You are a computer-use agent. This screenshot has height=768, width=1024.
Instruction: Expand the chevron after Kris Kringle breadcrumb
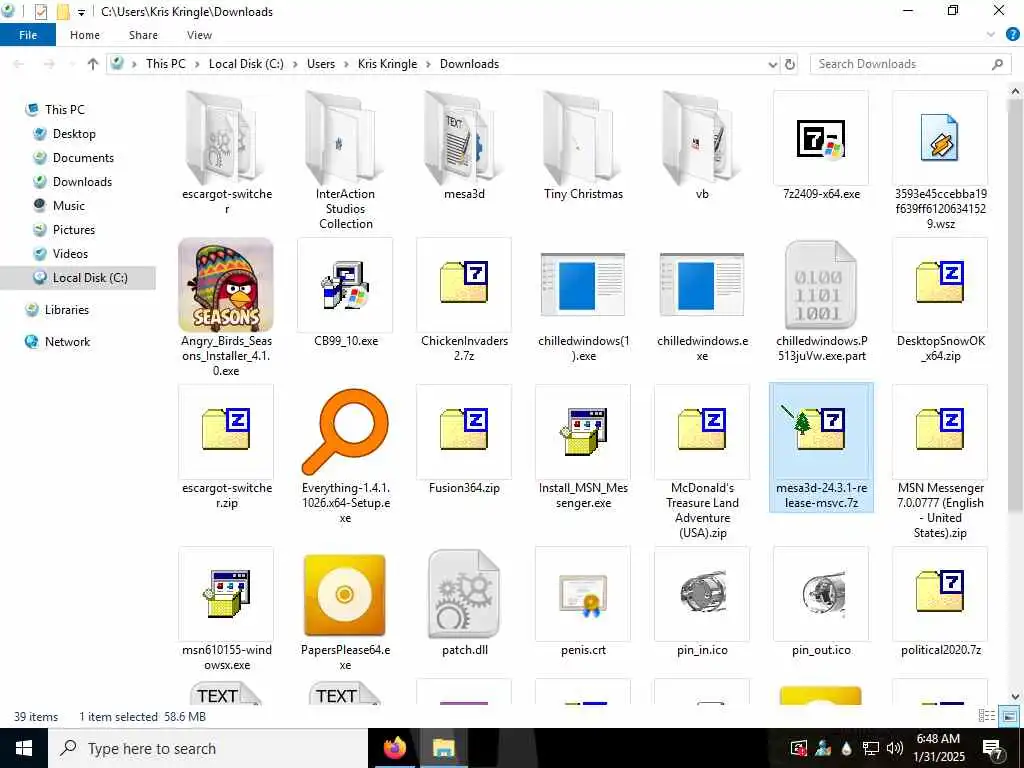tap(428, 64)
